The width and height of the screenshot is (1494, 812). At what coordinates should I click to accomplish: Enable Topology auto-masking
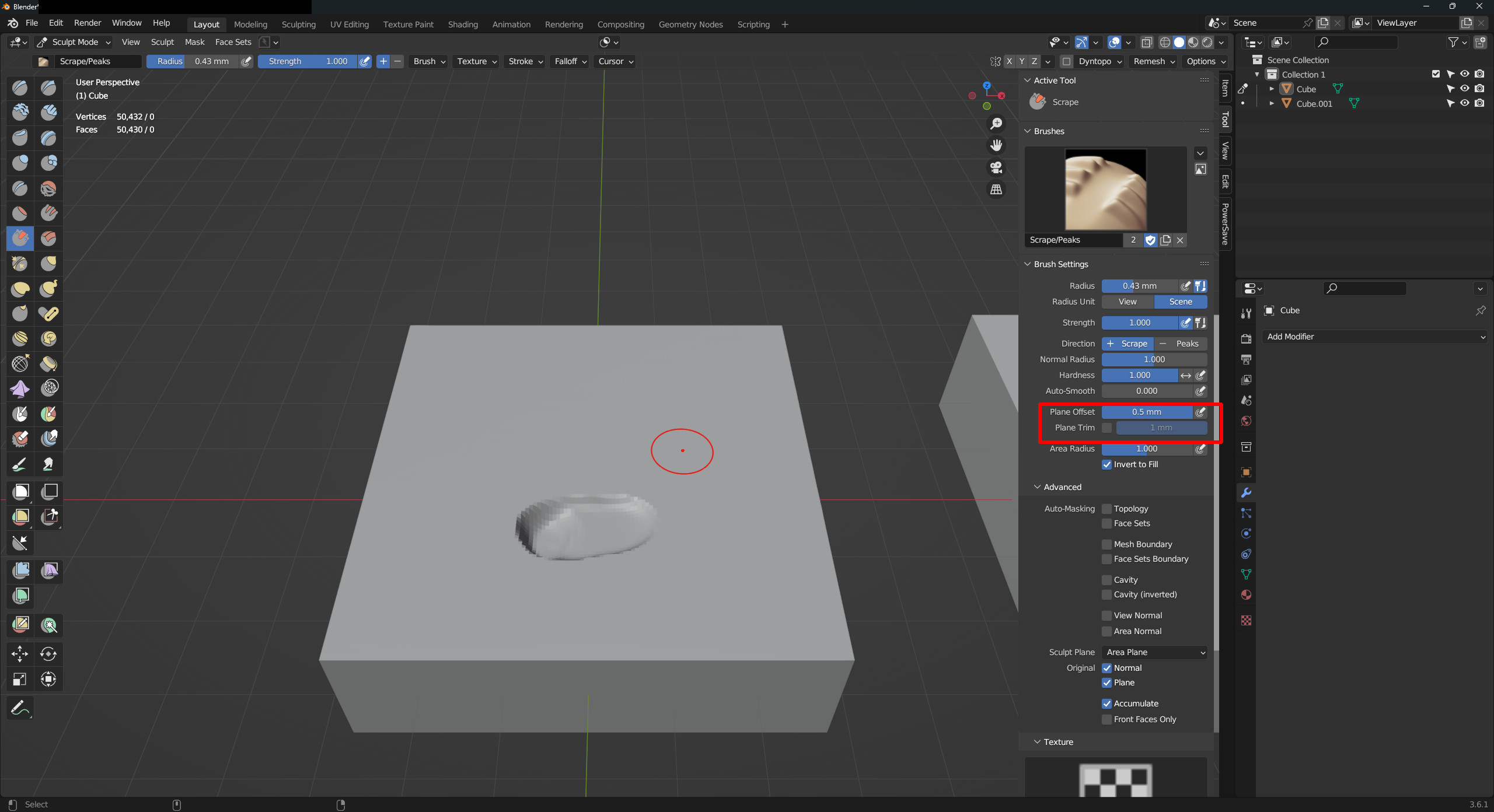click(x=1106, y=509)
